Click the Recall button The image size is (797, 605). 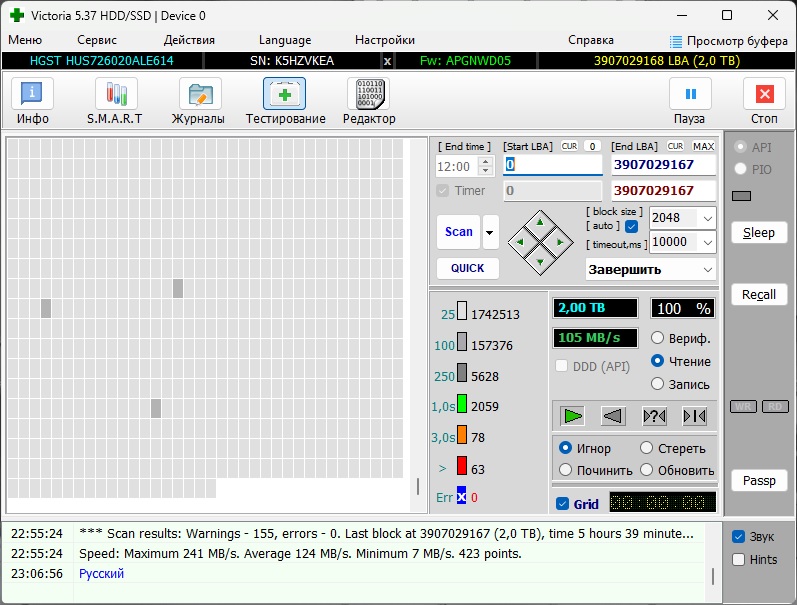tap(759, 294)
